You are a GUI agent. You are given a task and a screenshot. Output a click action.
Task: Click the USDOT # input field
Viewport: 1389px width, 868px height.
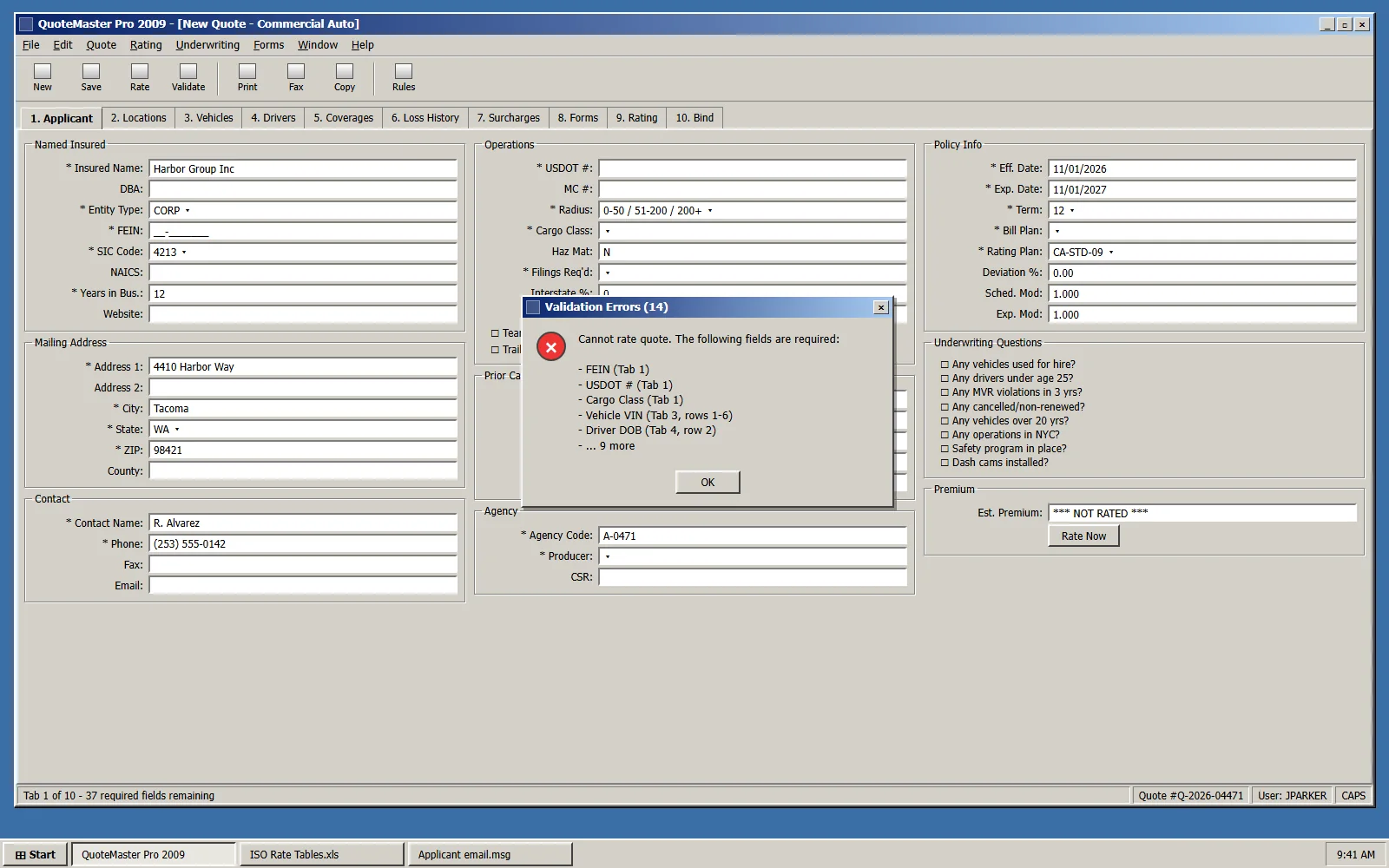click(x=753, y=168)
